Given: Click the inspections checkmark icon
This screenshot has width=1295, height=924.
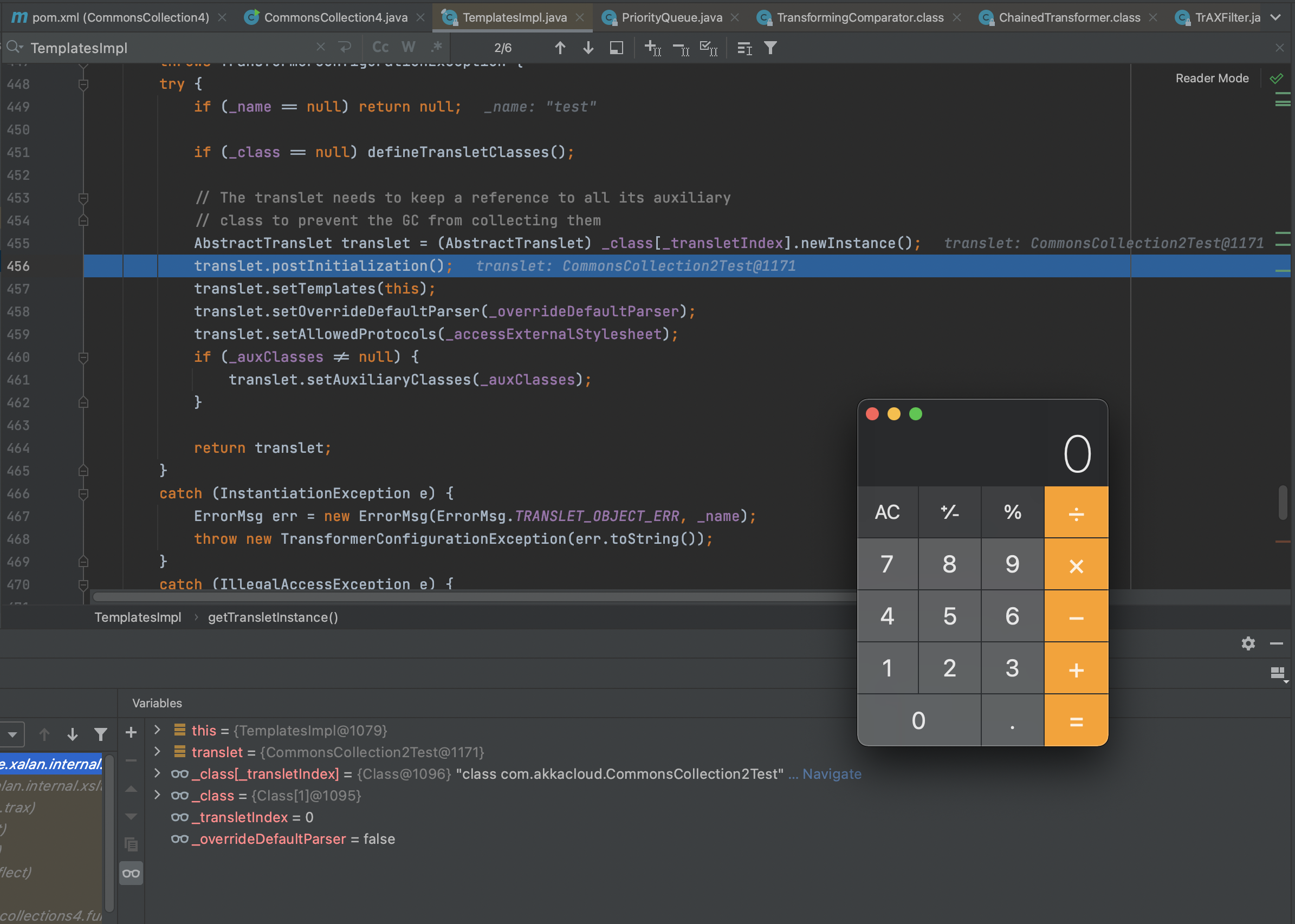Looking at the screenshot, I should click(1276, 79).
